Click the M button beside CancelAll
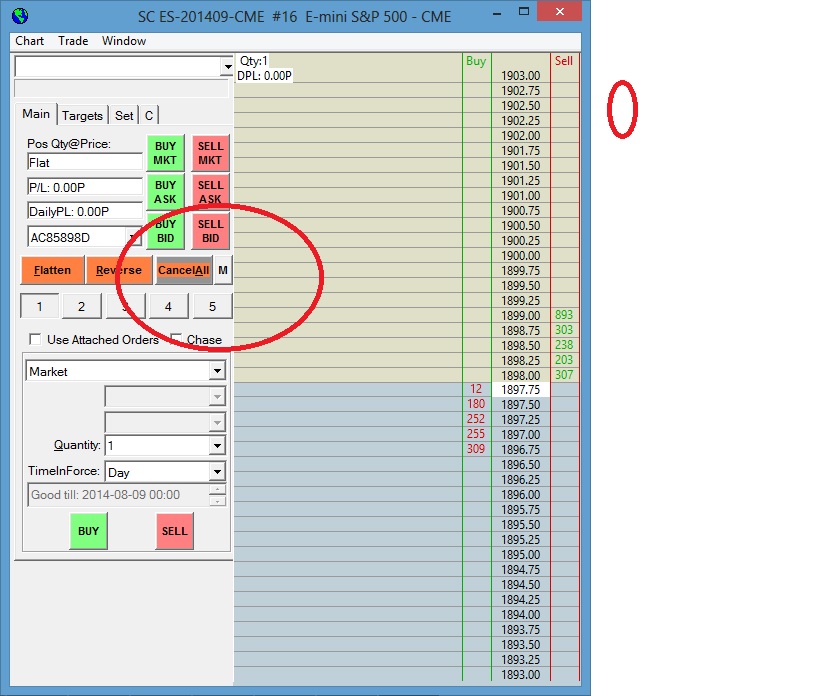 [223, 270]
